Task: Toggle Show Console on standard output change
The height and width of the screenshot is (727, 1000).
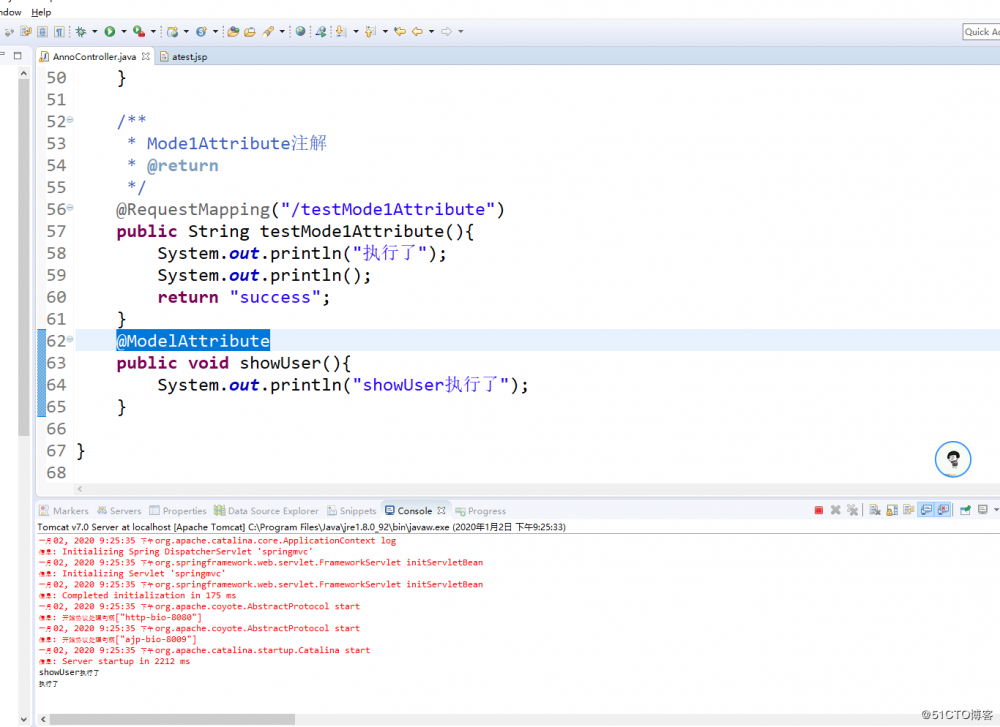Action: [x=926, y=510]
